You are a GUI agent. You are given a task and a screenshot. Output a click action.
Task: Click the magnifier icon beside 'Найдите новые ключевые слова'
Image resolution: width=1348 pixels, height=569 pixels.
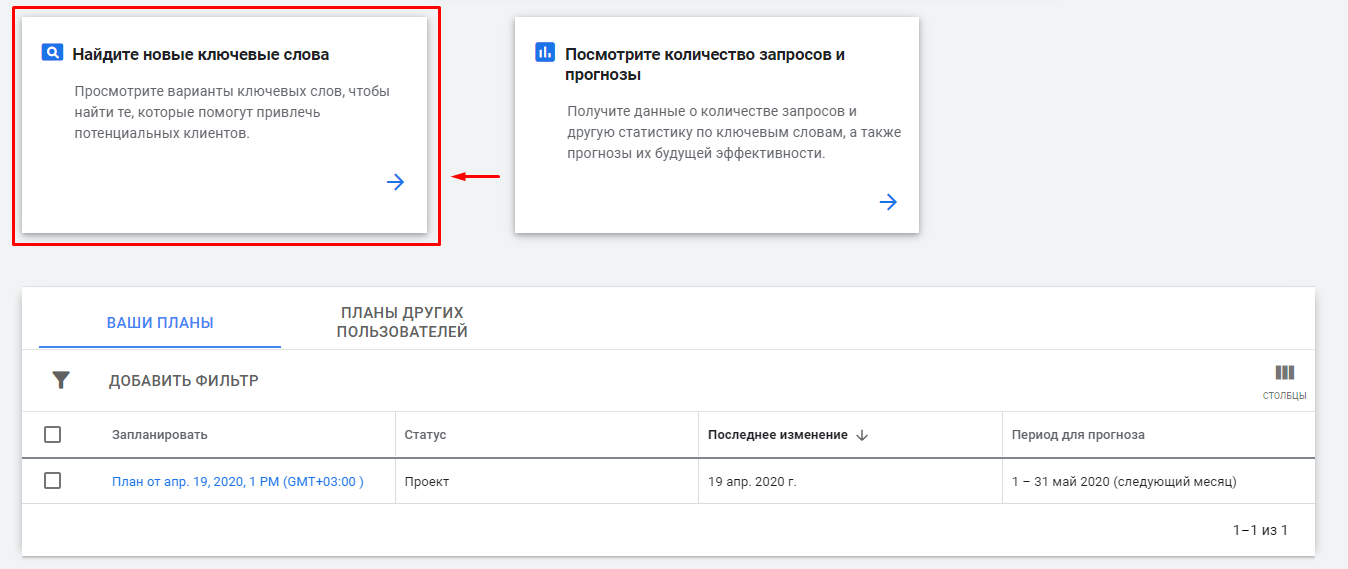click(52, 52)
